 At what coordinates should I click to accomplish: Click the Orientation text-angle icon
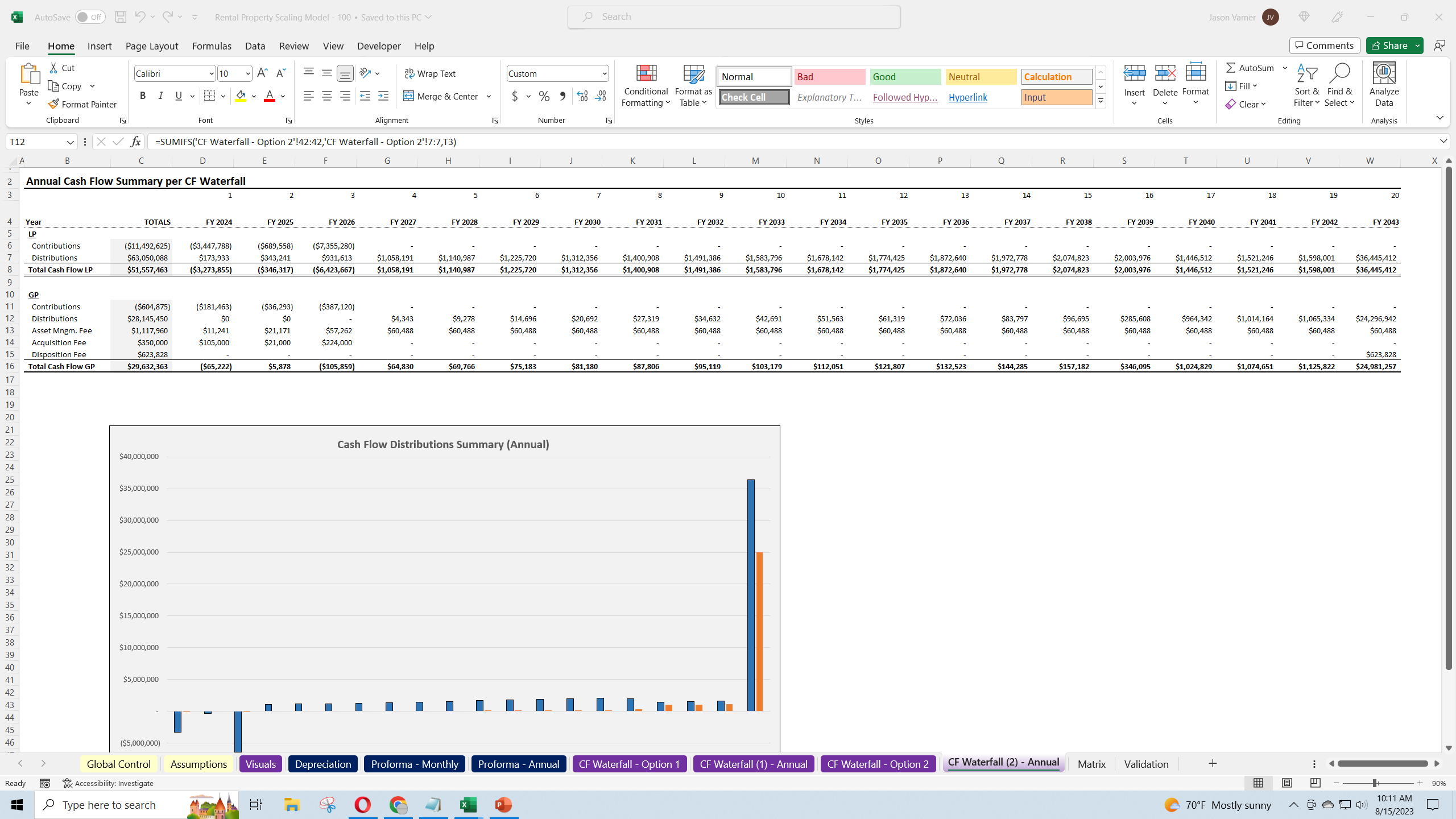[x=366, y=73]
